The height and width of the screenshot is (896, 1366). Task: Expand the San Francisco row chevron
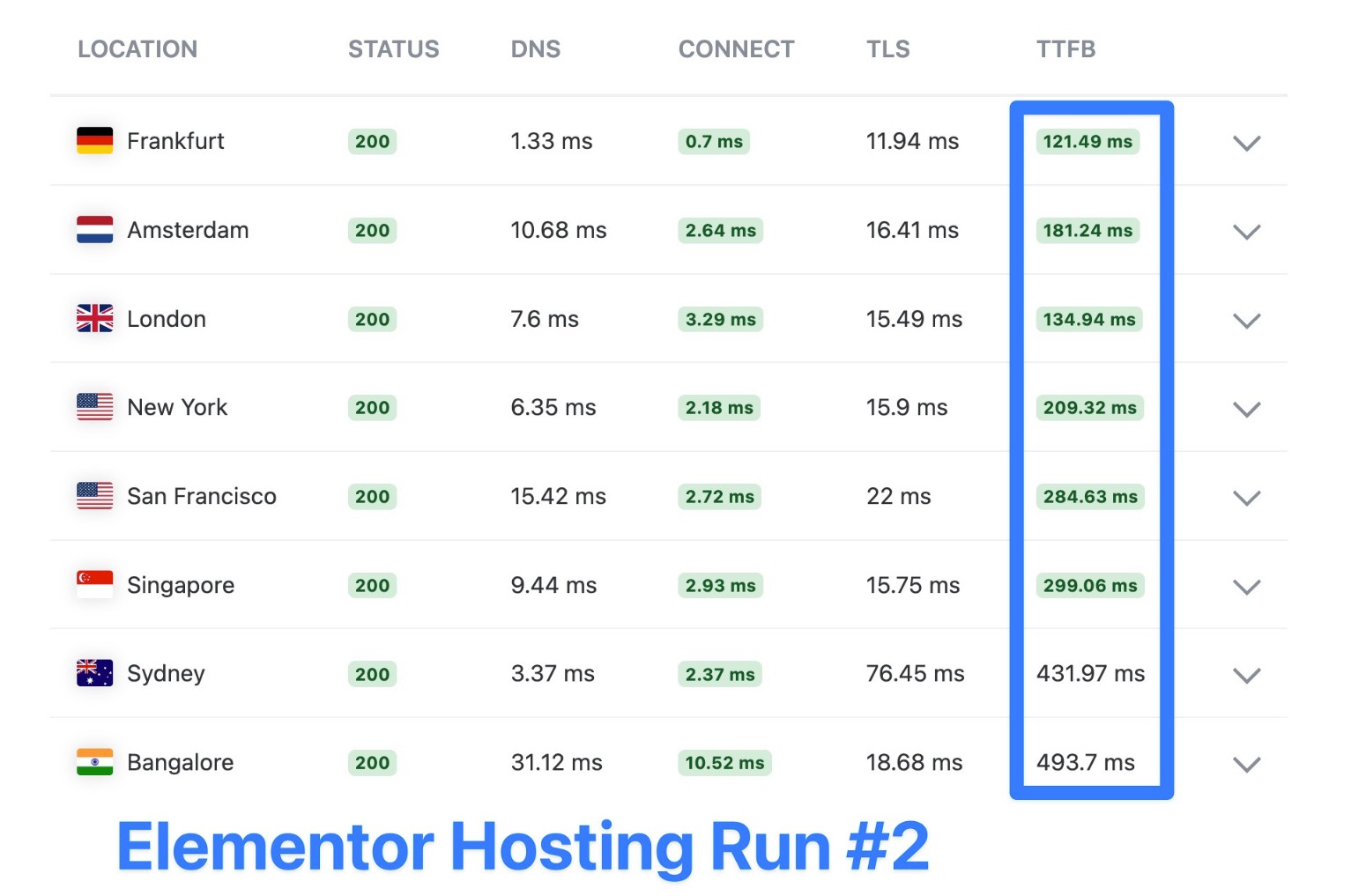(1246, 498)
